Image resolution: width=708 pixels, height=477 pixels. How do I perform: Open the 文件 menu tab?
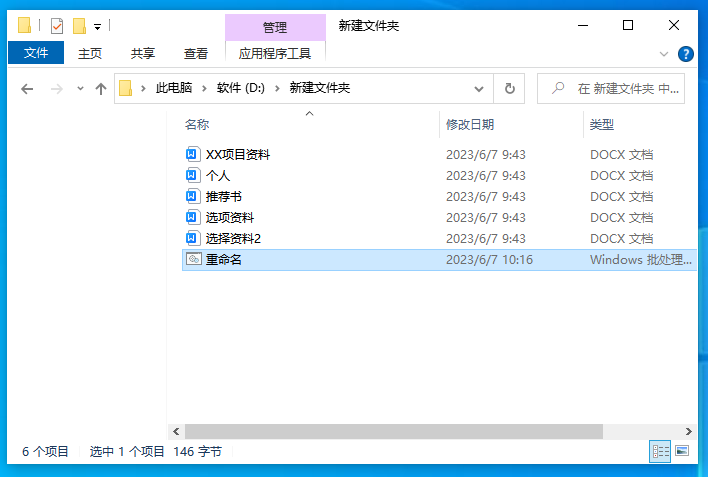(x=36, y=53)
